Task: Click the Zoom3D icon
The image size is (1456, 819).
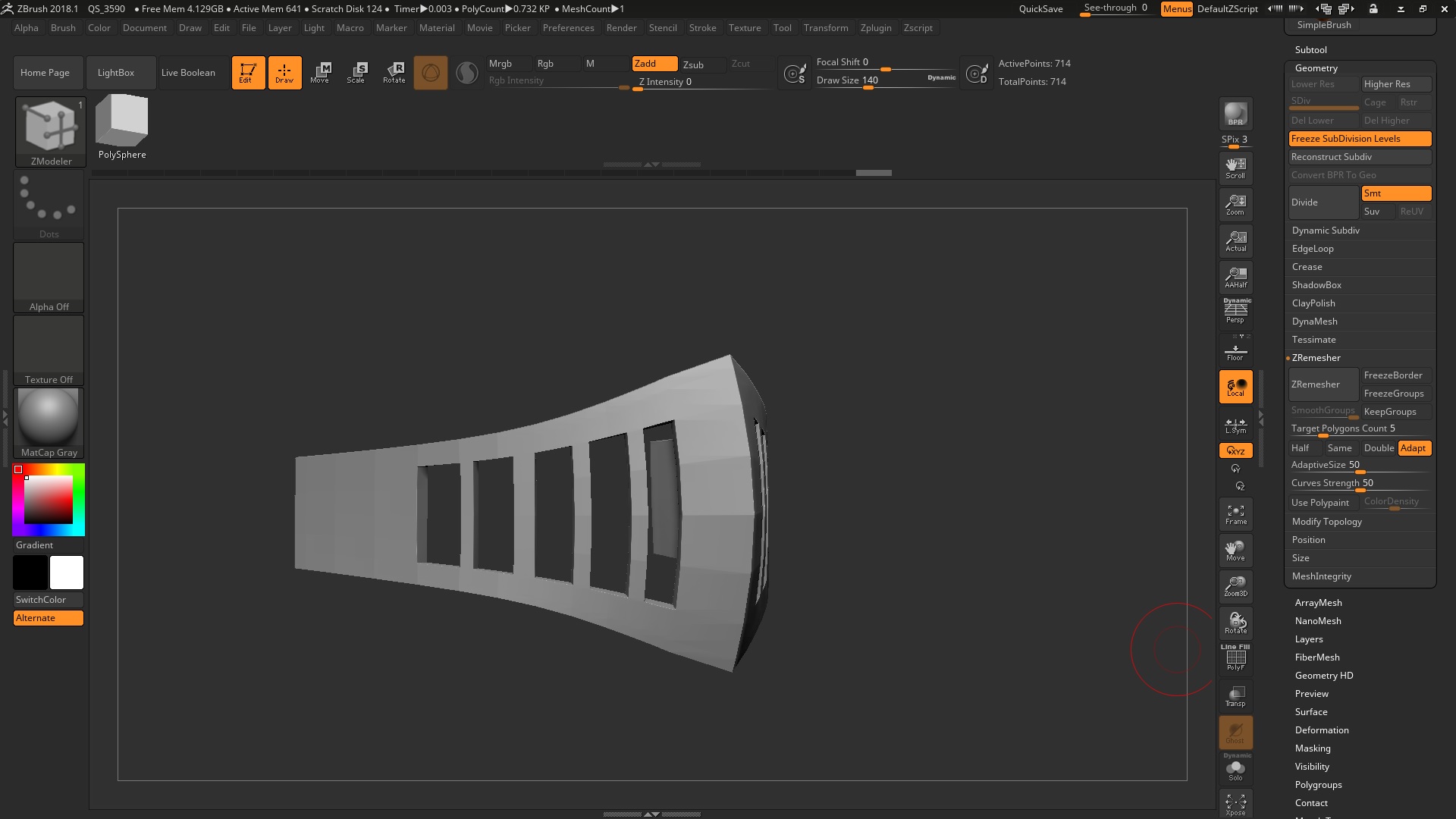Action: tap(1235, 587)
